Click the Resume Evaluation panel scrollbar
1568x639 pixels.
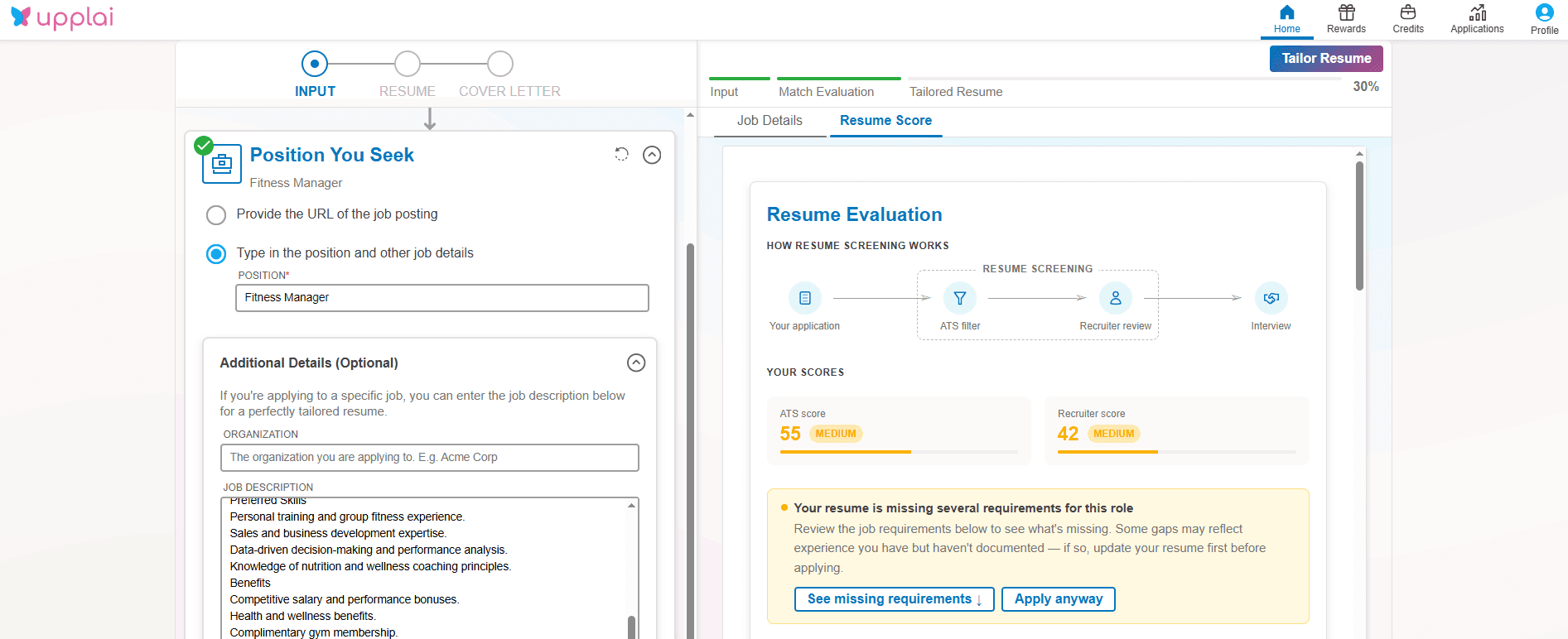[1359, 226]
